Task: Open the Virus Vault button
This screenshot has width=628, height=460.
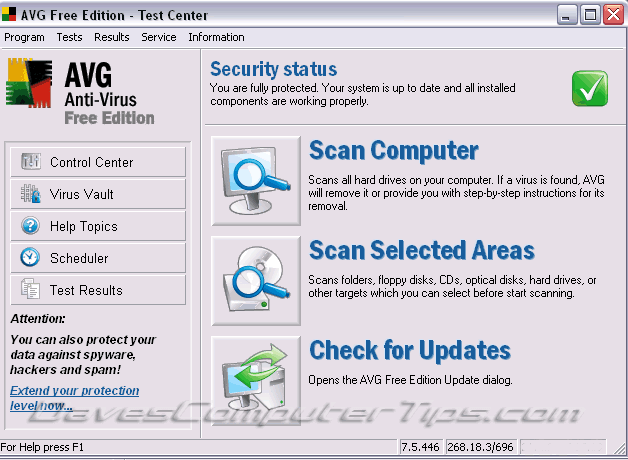Action: point(98,194)
